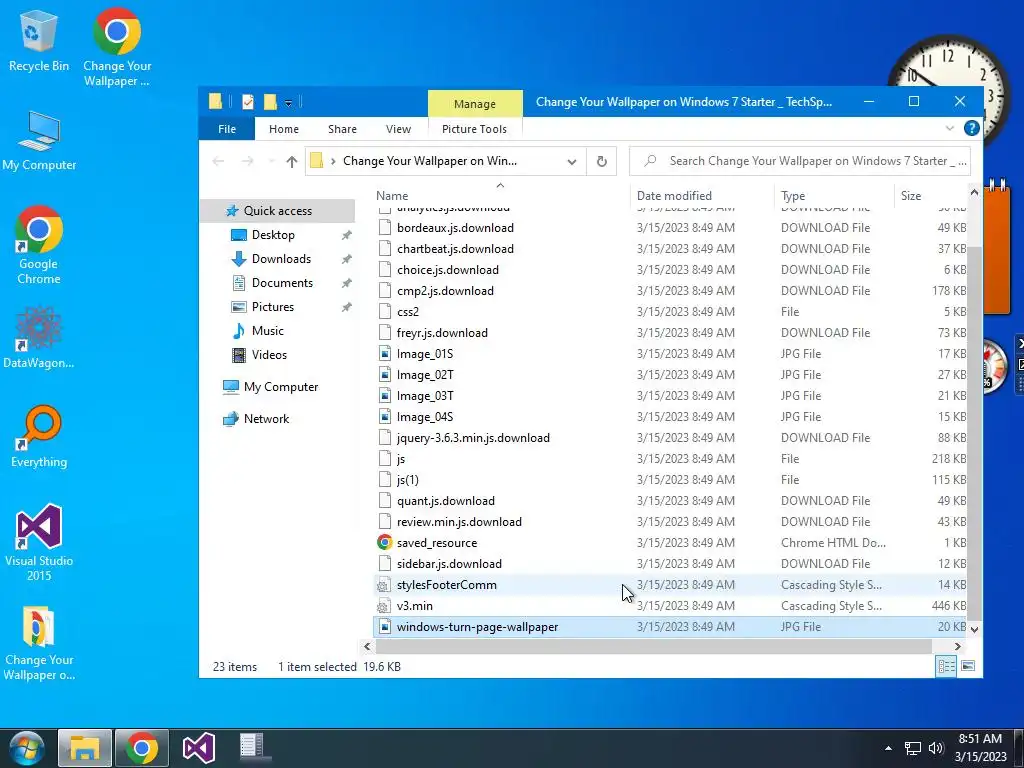The height and width of the screenshot is (768, 1024).
Task: Click the Properties quick access toolbar icon
Action: point(248,102)
